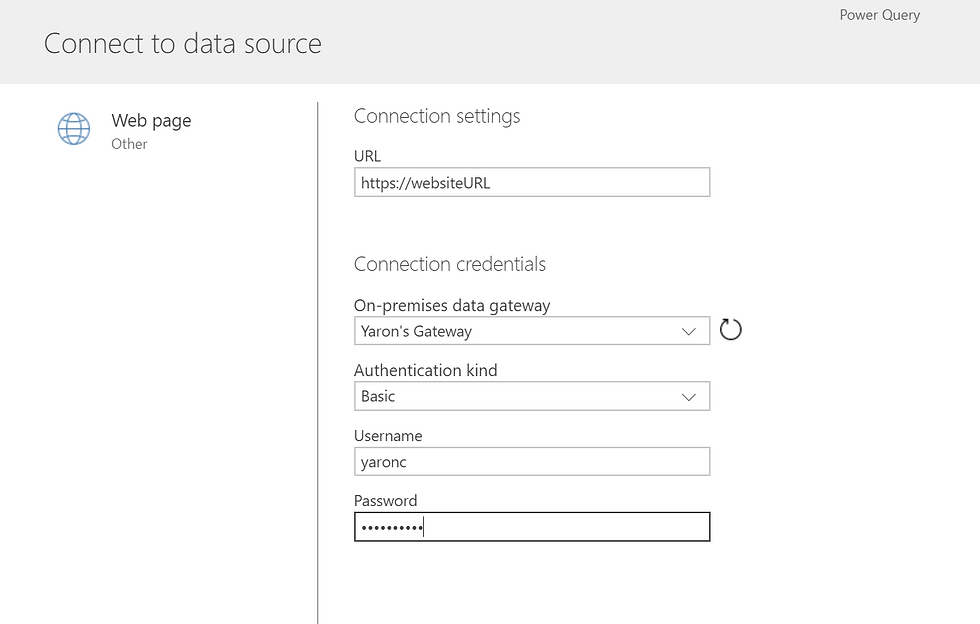Click the Connect to data source heading
The image size is (980, 624).
click(x=182, y=44)
